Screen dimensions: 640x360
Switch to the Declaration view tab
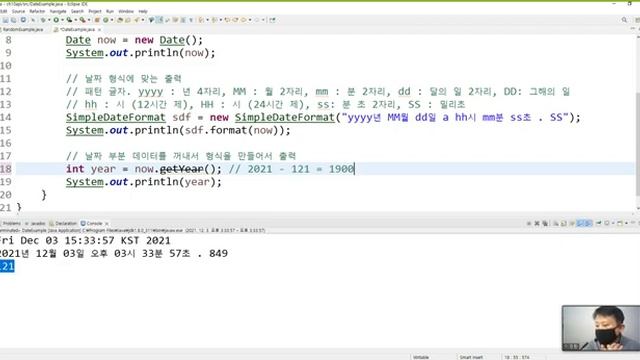tap(63, 223)
